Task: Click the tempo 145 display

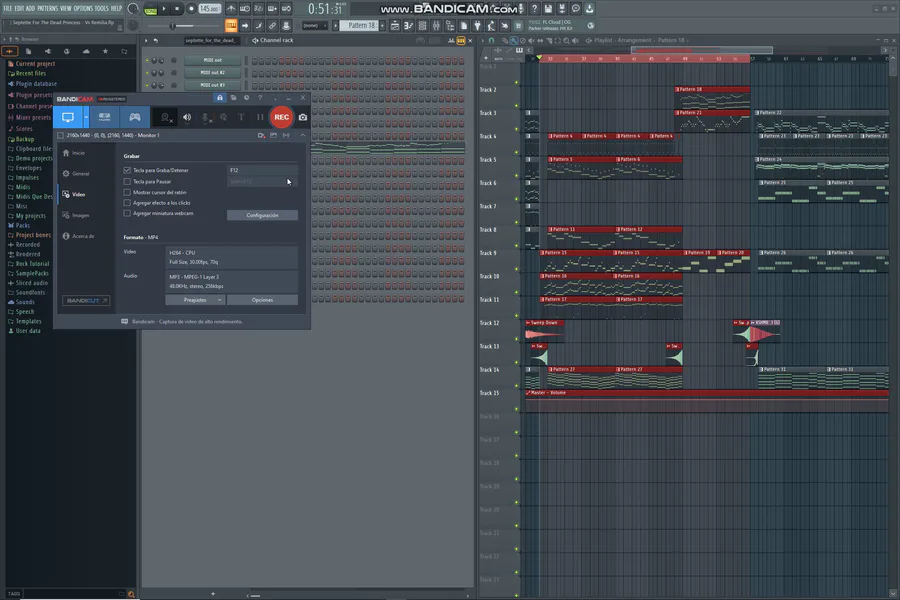Action: pyautogui.click(x=210, y=9)
